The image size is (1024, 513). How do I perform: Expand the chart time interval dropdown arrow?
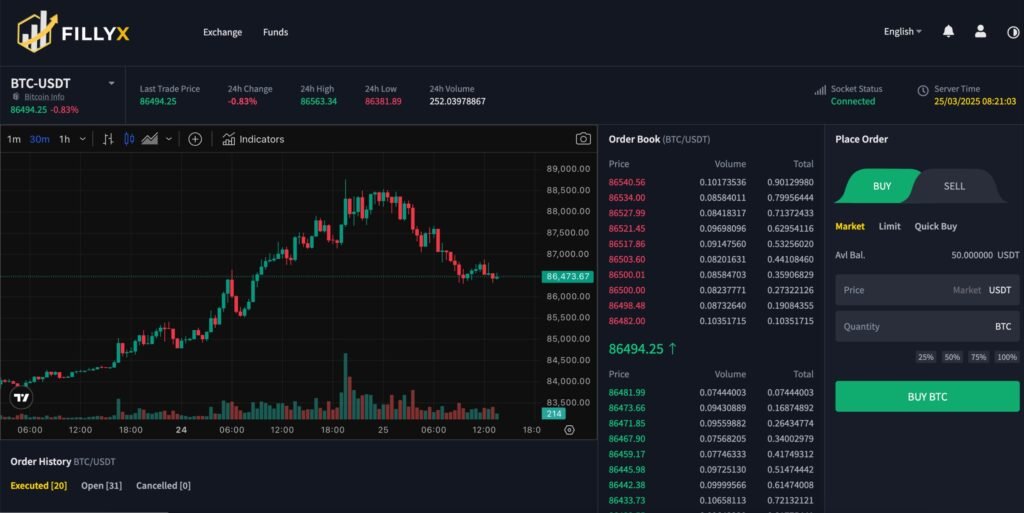click(81, 139)
